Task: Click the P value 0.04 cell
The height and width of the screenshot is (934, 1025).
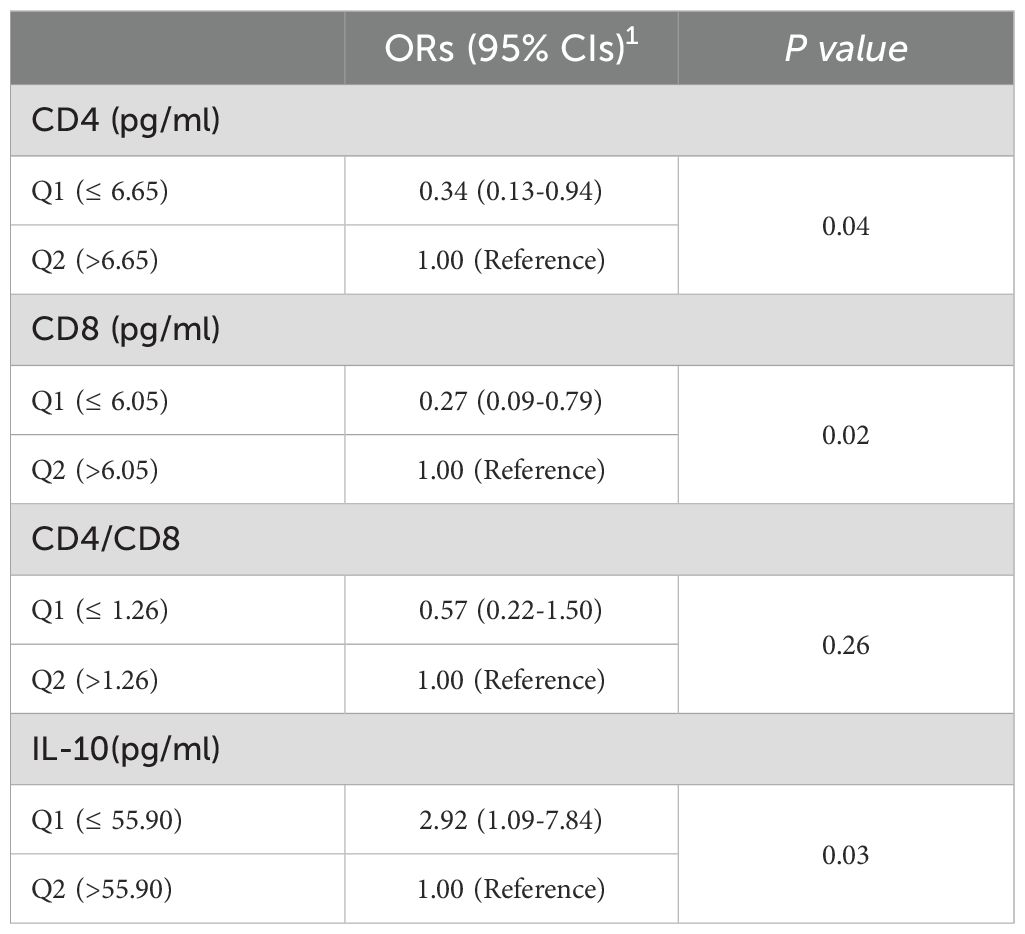Action: (845, 226)
